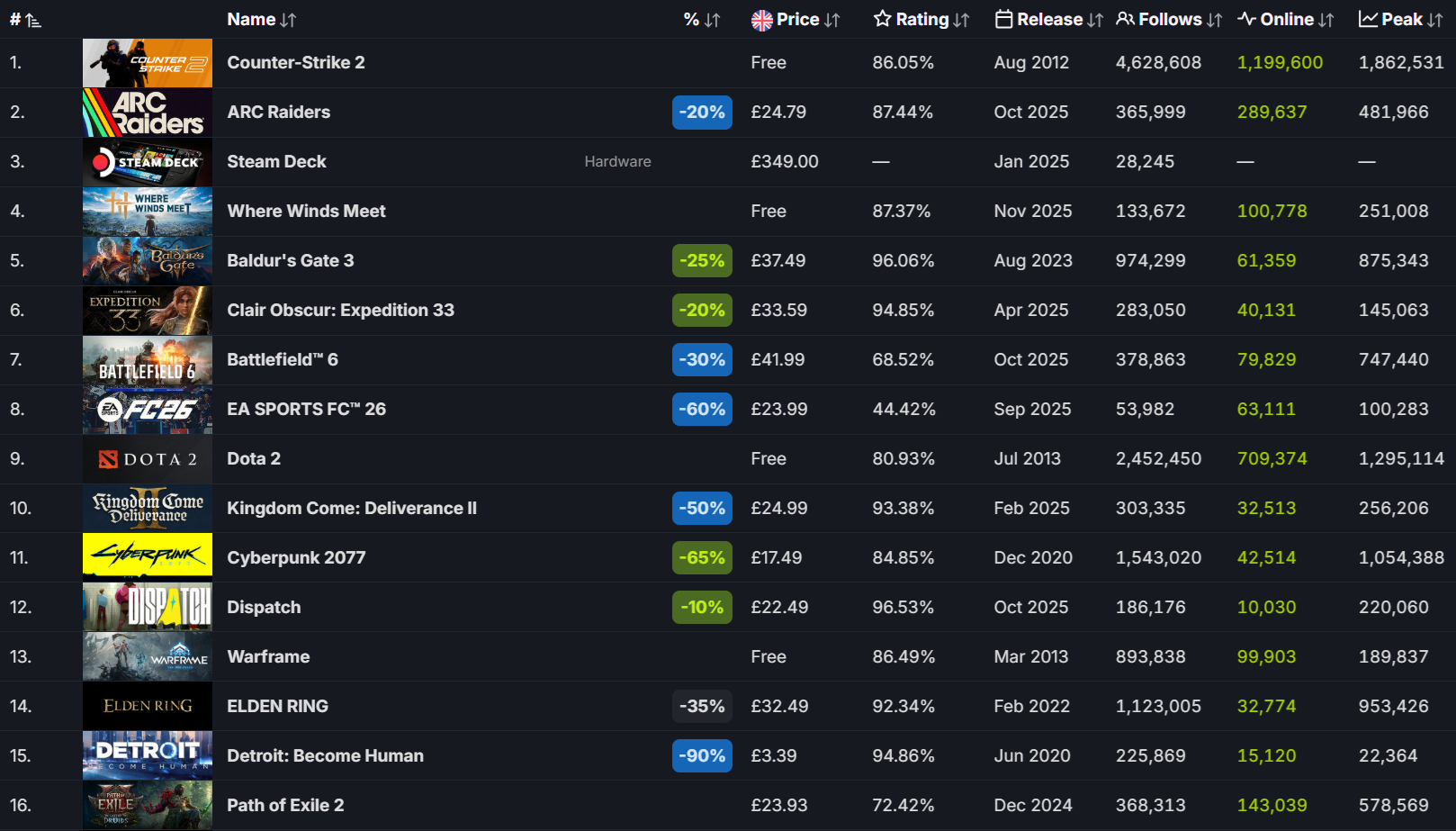Click the -90% badge for Detroit
This screenshot has height=831, width=1456.
[702, 756]
